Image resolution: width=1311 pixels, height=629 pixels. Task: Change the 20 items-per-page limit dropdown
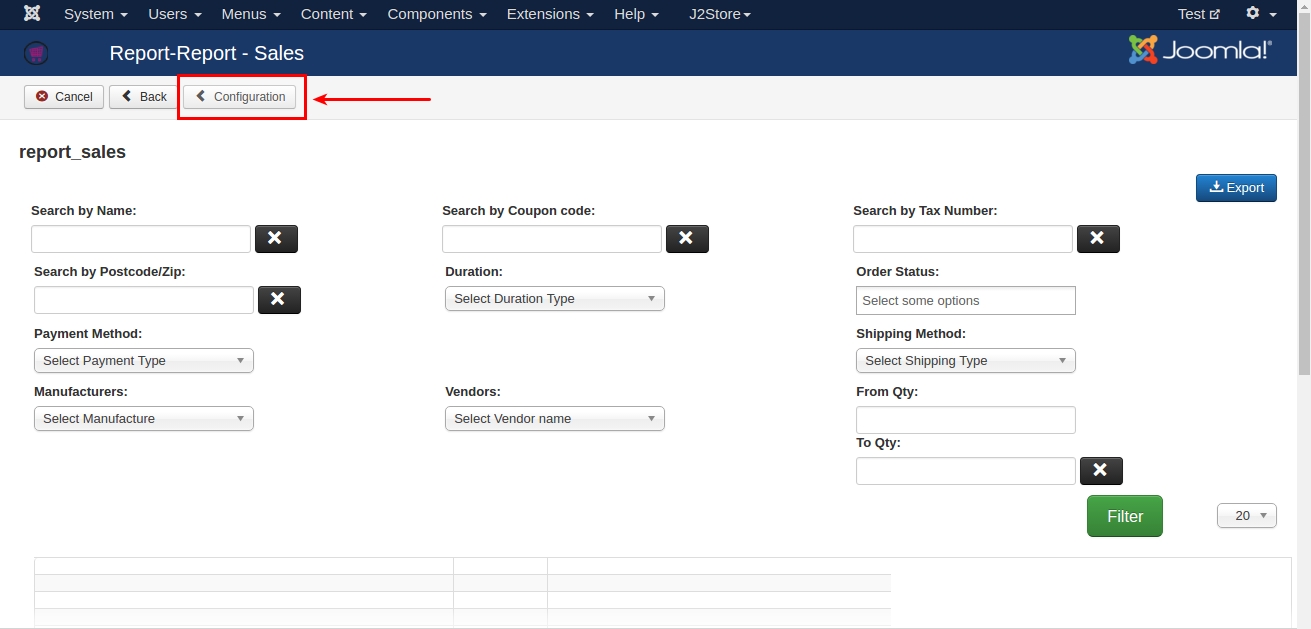click(1246, 516)
